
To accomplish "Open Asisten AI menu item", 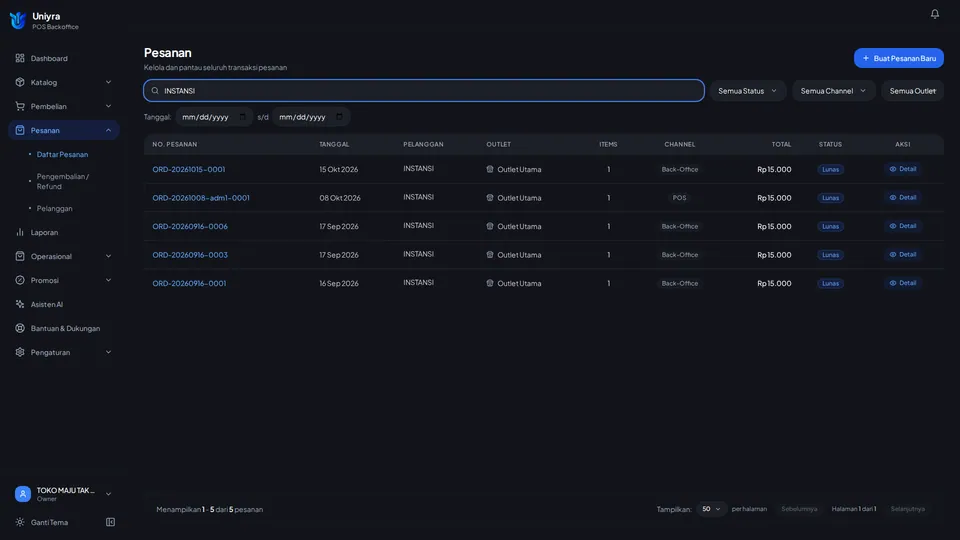I will click(64, 304).
